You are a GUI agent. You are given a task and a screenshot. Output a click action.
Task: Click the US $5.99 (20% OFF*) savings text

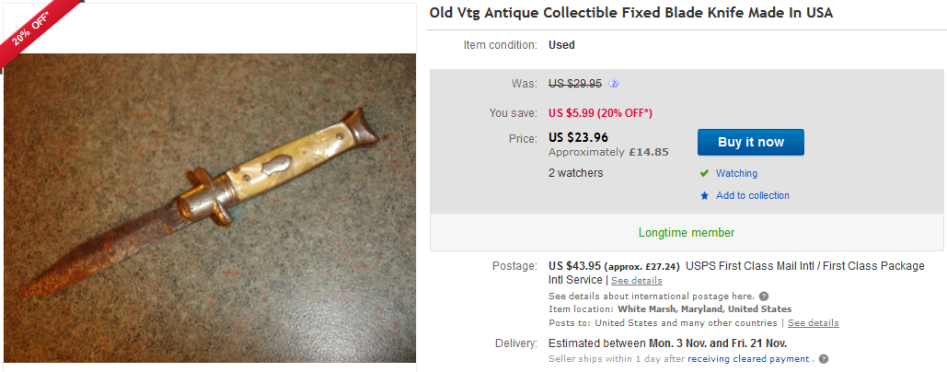(x=600, y=113)
